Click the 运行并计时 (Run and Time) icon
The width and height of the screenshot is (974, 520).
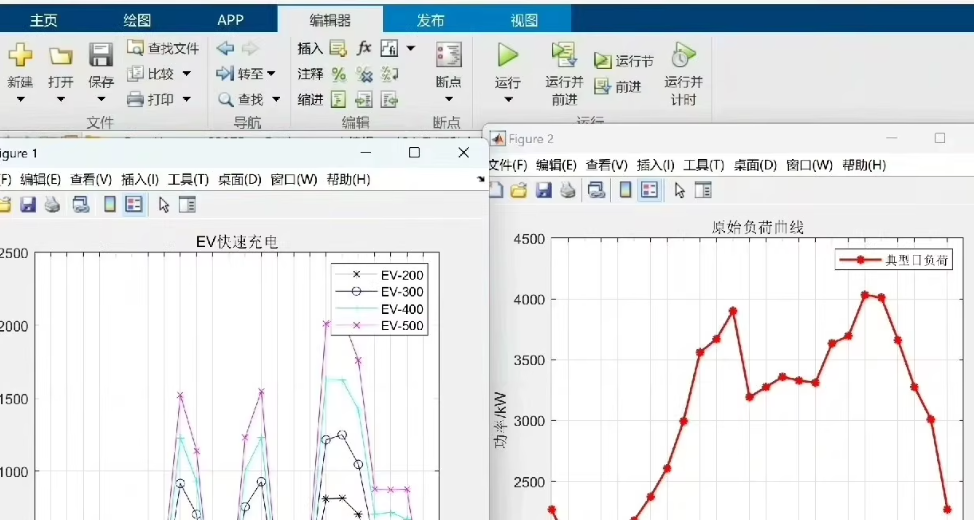coord(683,55)
